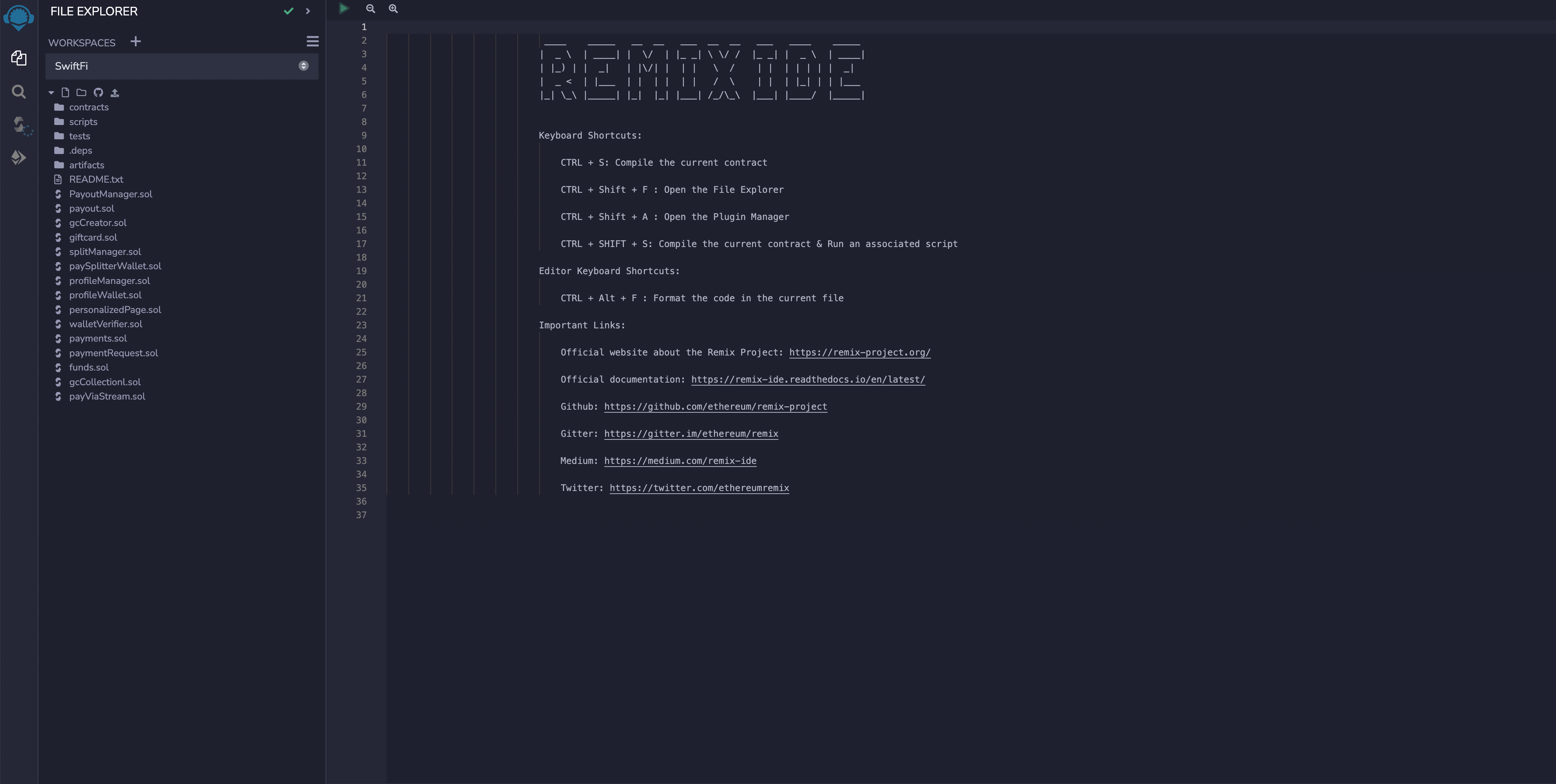The height and width of the screenshot is (784, 1556).
Task: Collapse File Explorer panel with chevron
Action: point(308,11)
